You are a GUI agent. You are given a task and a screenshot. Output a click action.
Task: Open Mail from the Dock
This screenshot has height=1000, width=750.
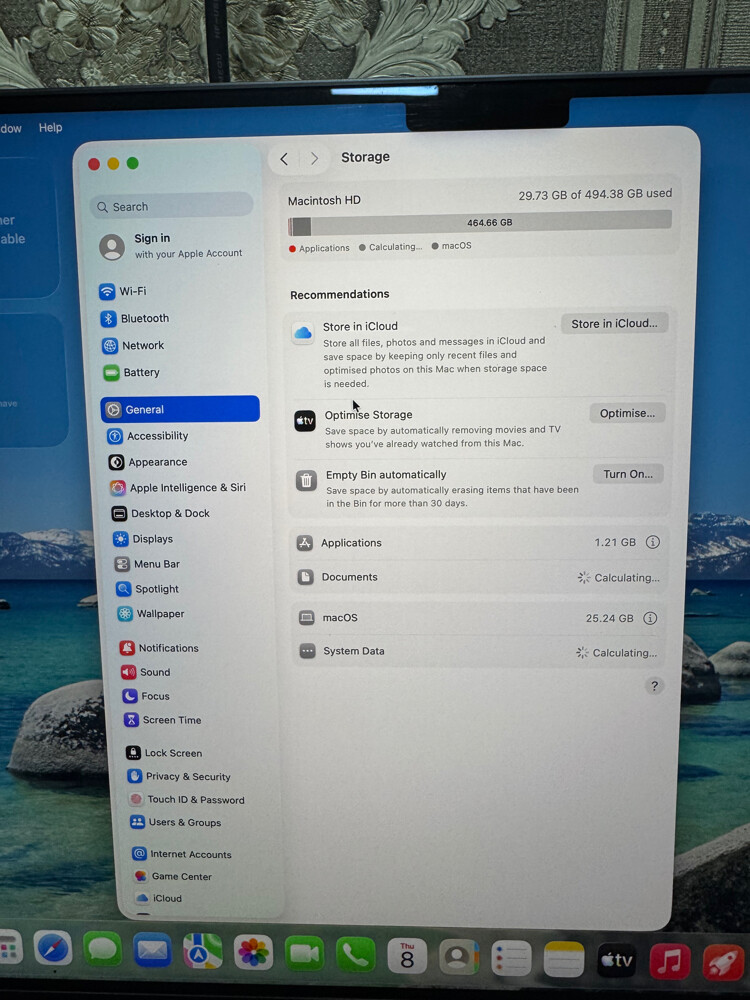(x=152, y=951)
